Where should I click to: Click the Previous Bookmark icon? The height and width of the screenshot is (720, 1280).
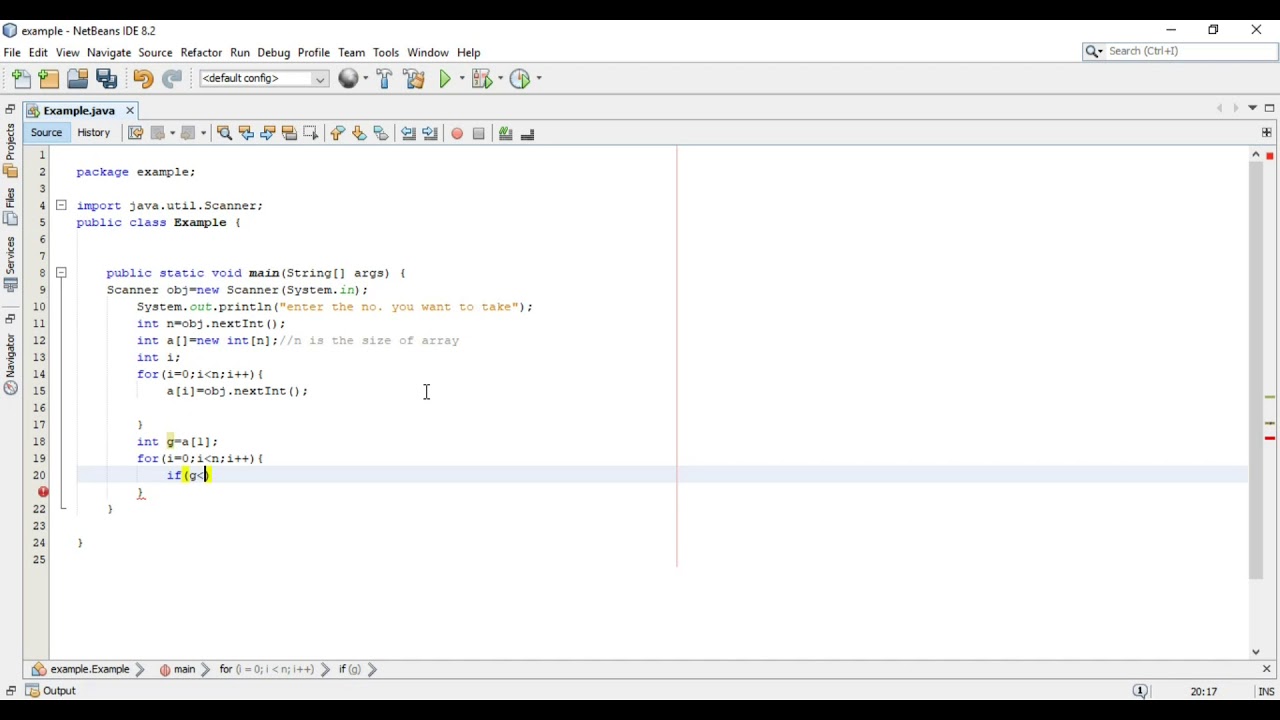coord(337,133)
